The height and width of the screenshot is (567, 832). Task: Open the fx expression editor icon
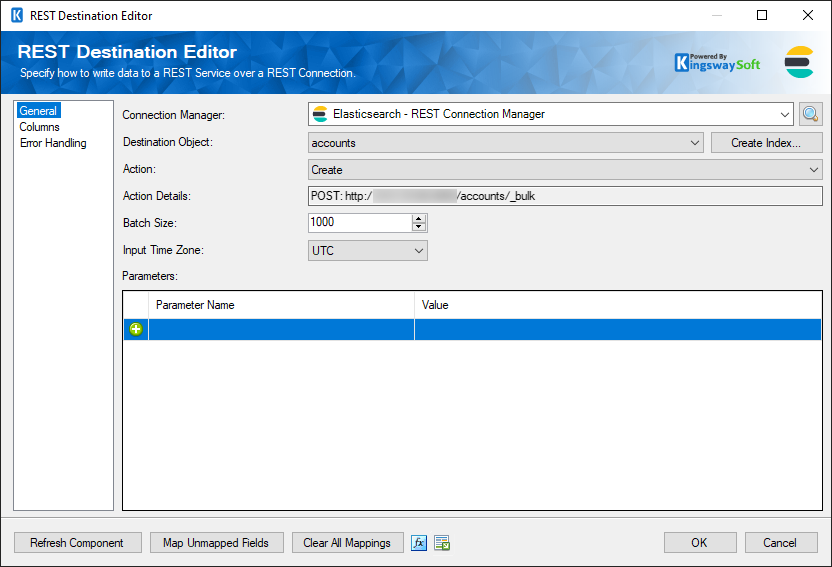click(x=419, y=543)
